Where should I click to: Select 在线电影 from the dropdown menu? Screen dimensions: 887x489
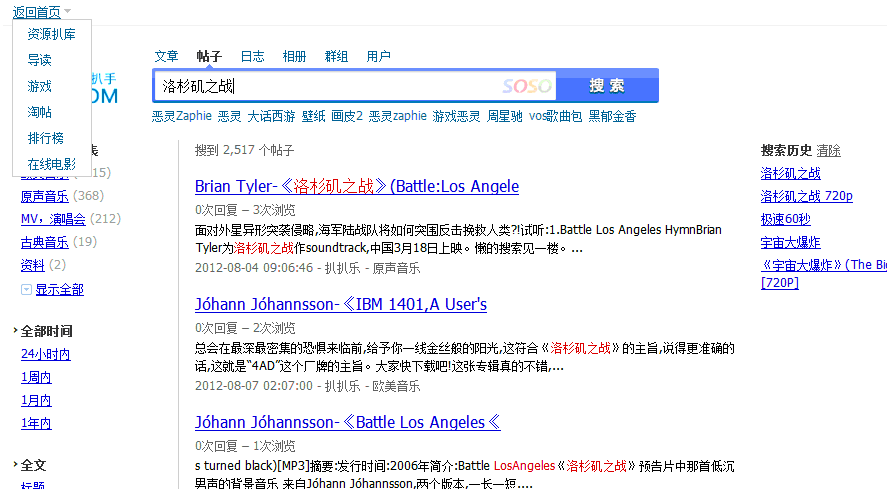tap(51, 164)
